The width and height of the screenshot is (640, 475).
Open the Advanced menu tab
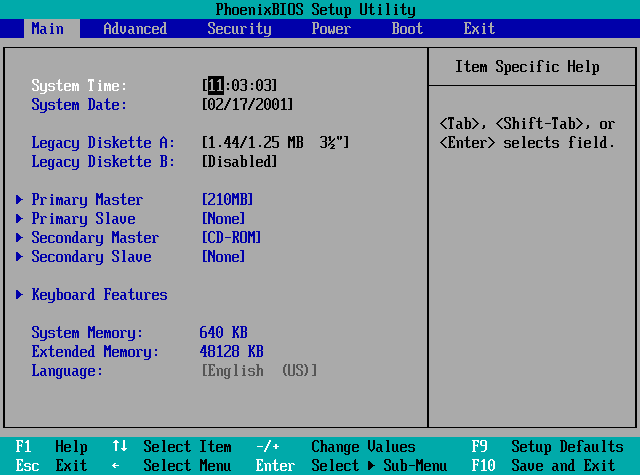point(135,29)
